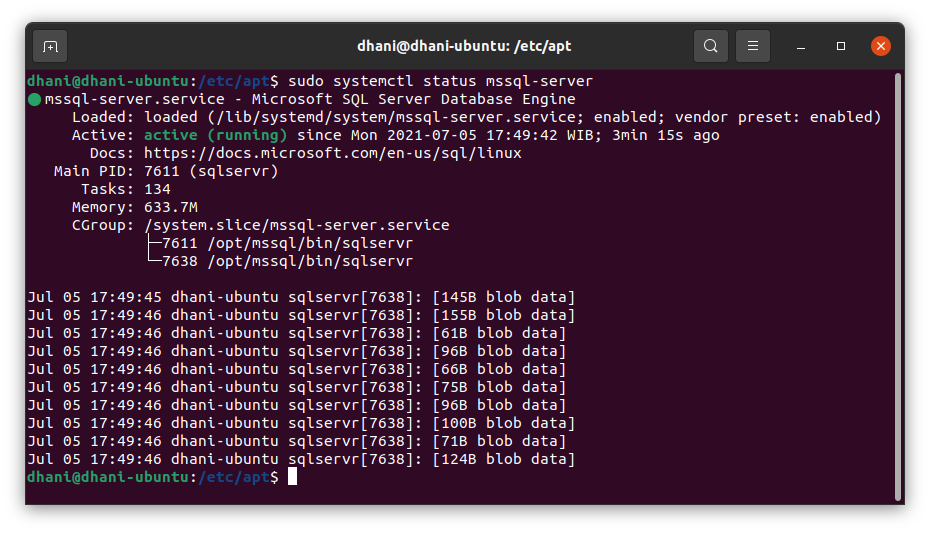Click the CGroup entry 7611 /opt/mssql/bin/sqlservr
This screenshot has width=930, height=533.
(x=288, y=243)
